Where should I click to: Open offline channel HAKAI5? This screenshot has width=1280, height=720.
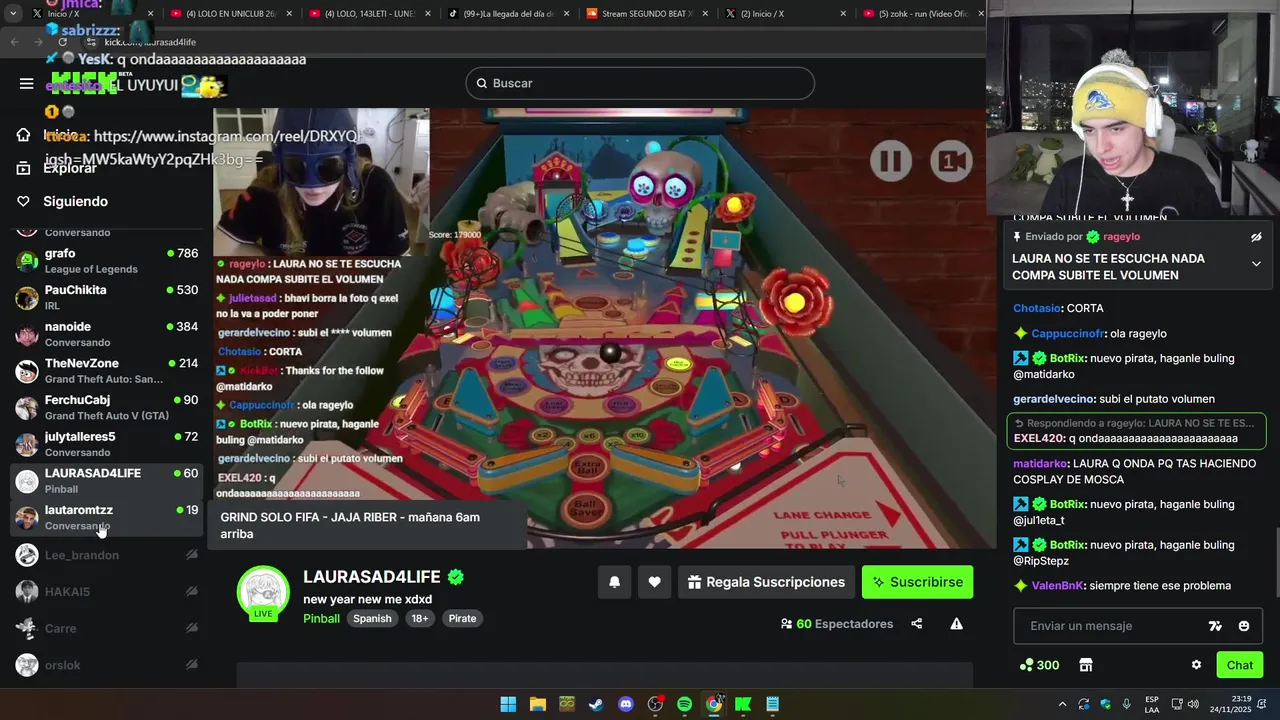tap(106, 592)
